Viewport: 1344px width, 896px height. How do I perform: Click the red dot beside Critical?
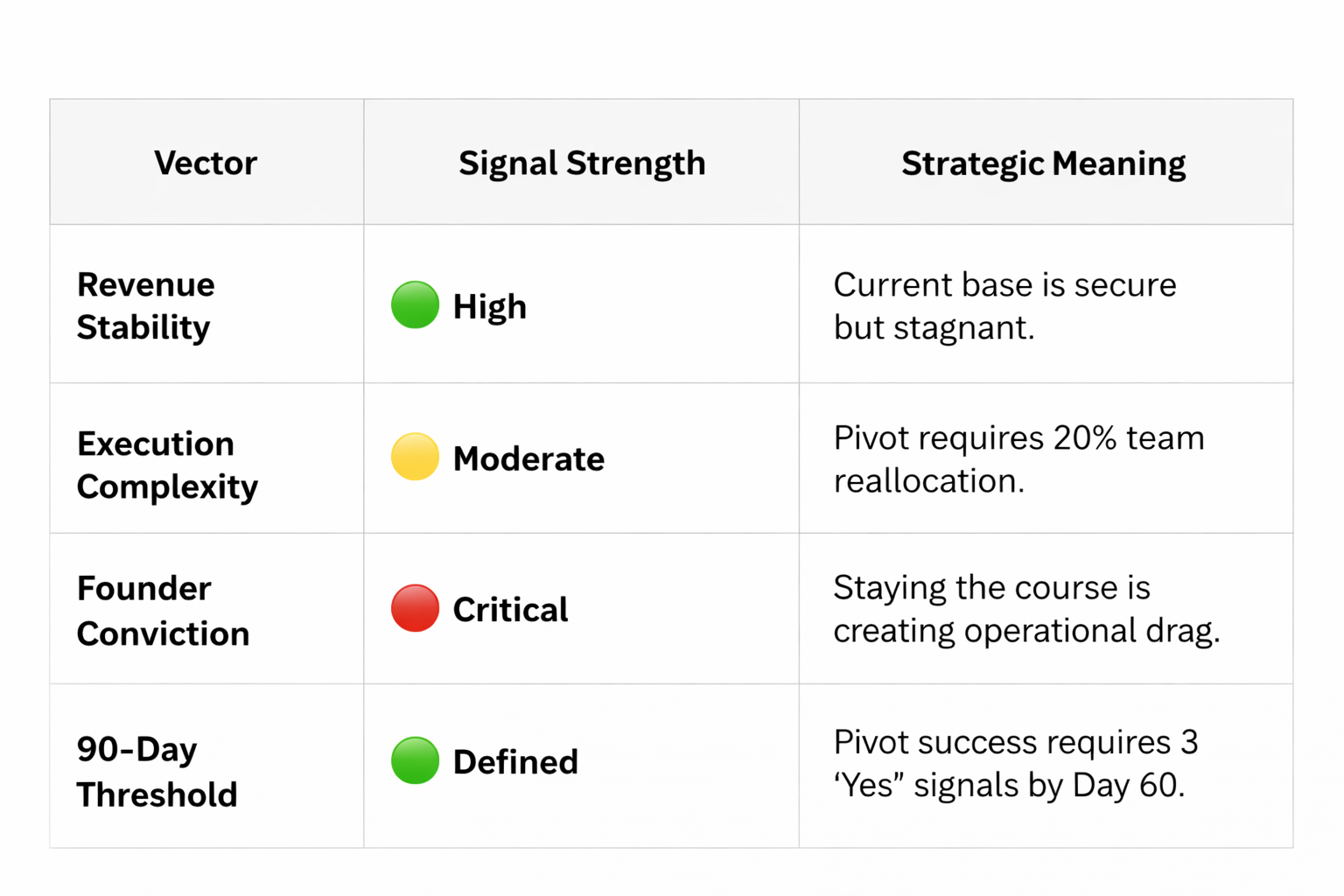415,608
